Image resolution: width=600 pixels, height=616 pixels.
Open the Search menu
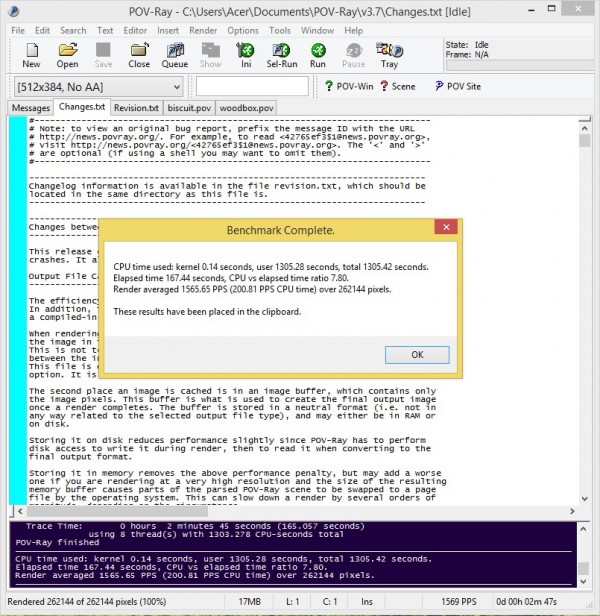[73, 30]
